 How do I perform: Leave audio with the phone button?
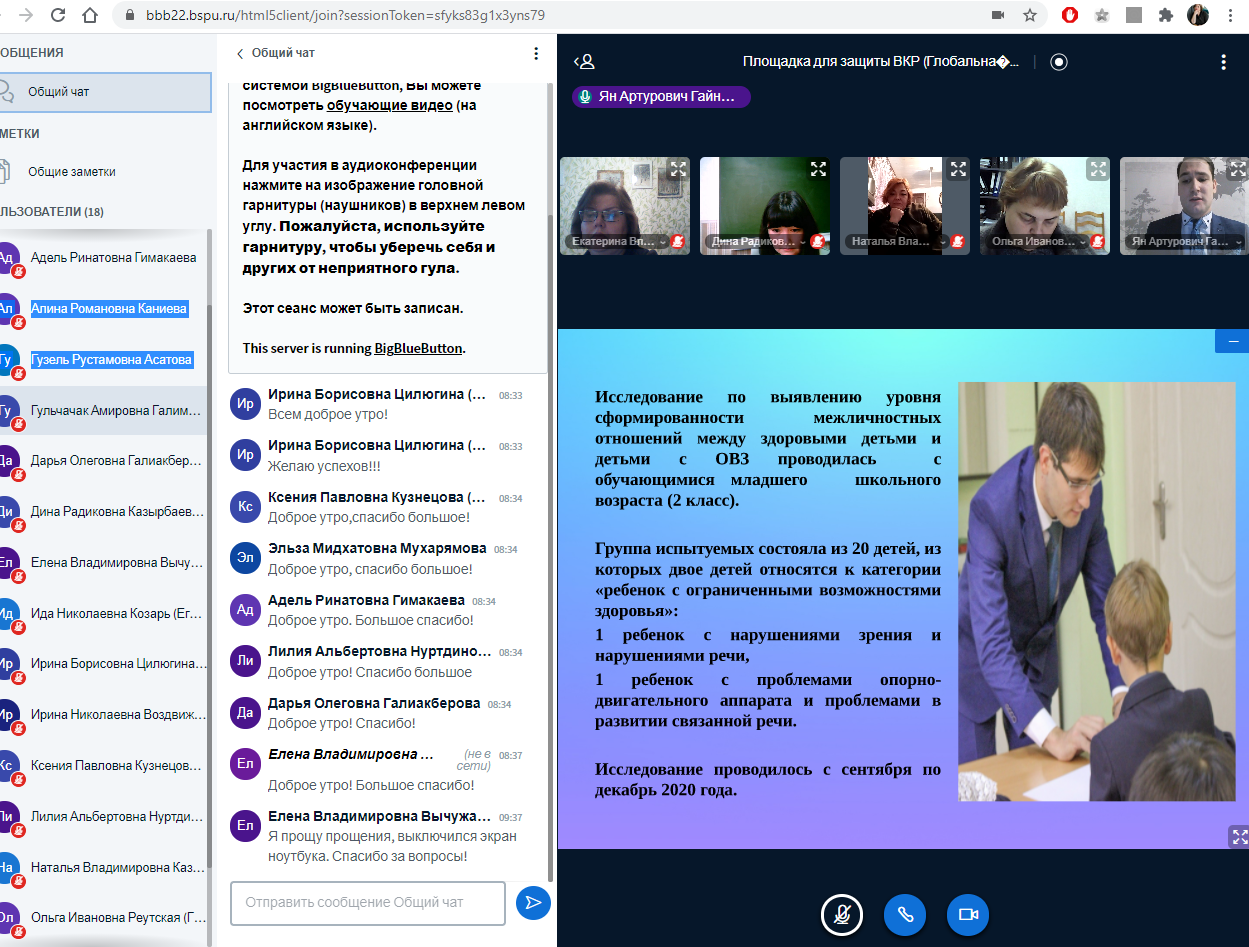click(905, 914)
